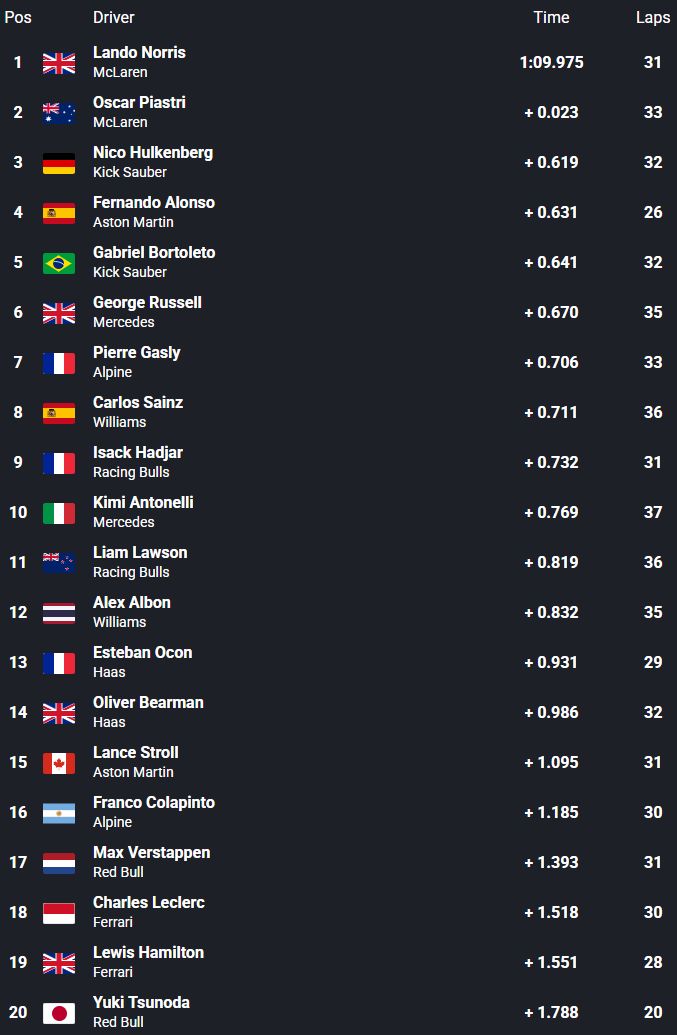
Task: Click the Laps column header
Action: click(653, 17)
